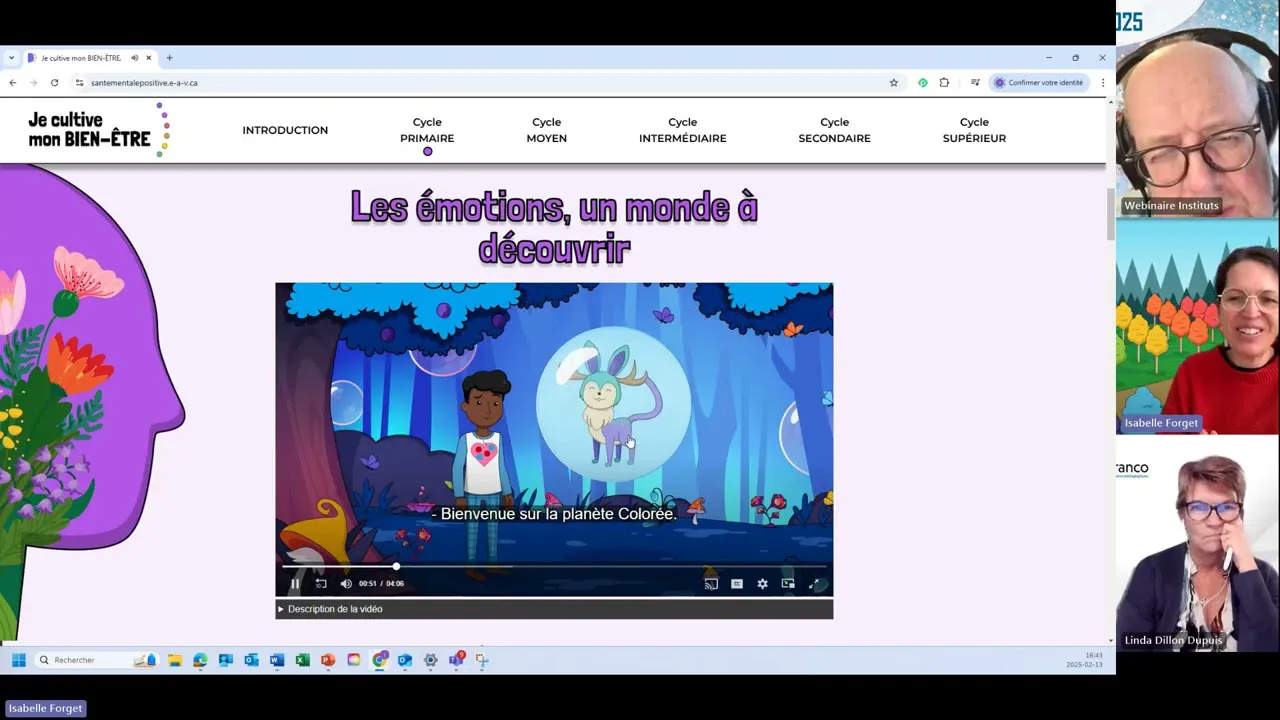Mute the video volume
This screenshot has height=720, width=1280.
pyautogui.click(x=346, y=584)
